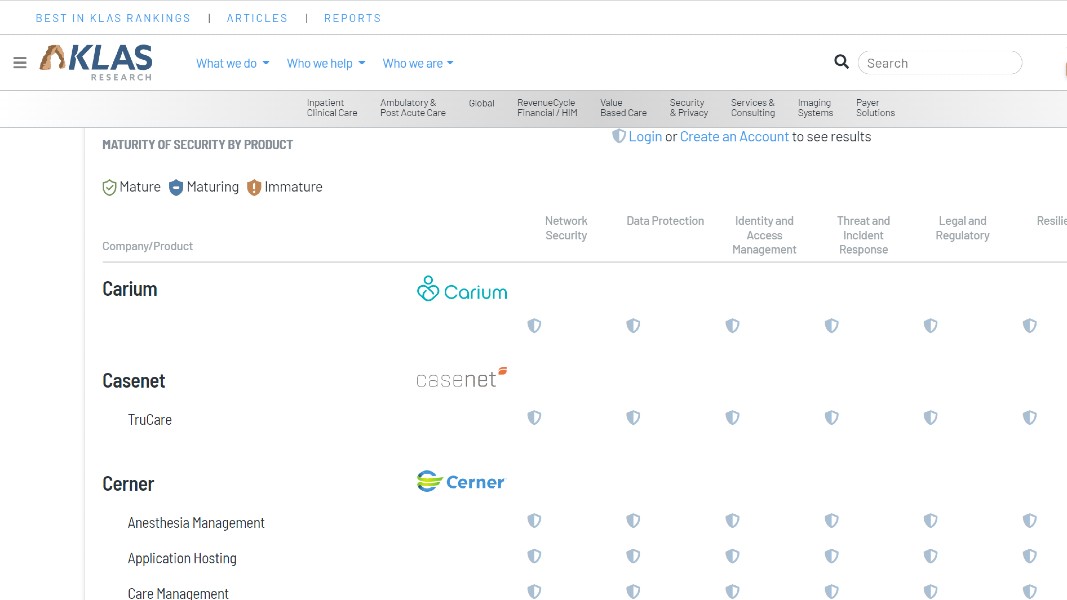Click the Login link
The height and width of the screenshot is (600, 1067).
[x=645, y=137]
